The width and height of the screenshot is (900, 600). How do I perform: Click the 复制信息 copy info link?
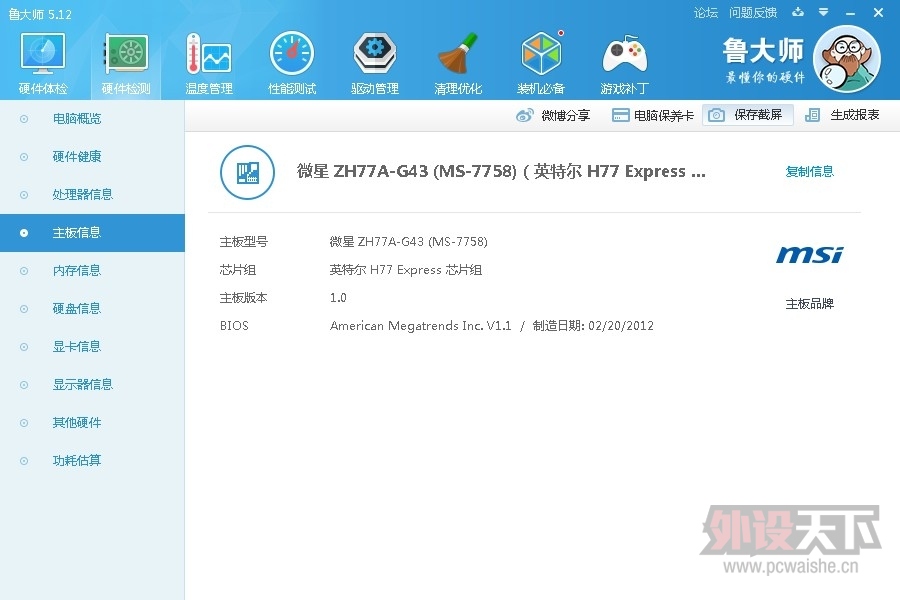click(809, 172)
